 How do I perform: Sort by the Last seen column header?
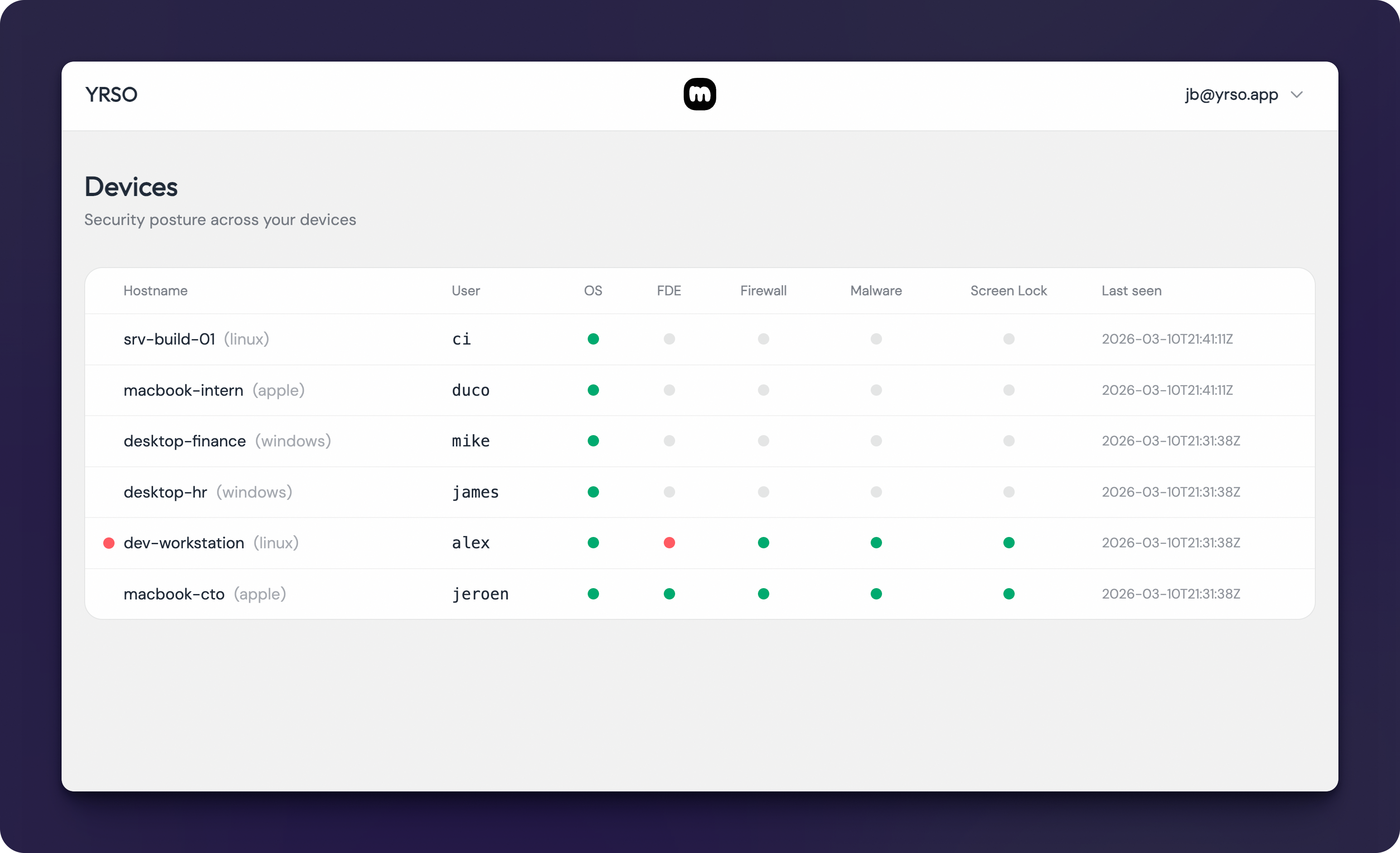tap(1131, 290)
